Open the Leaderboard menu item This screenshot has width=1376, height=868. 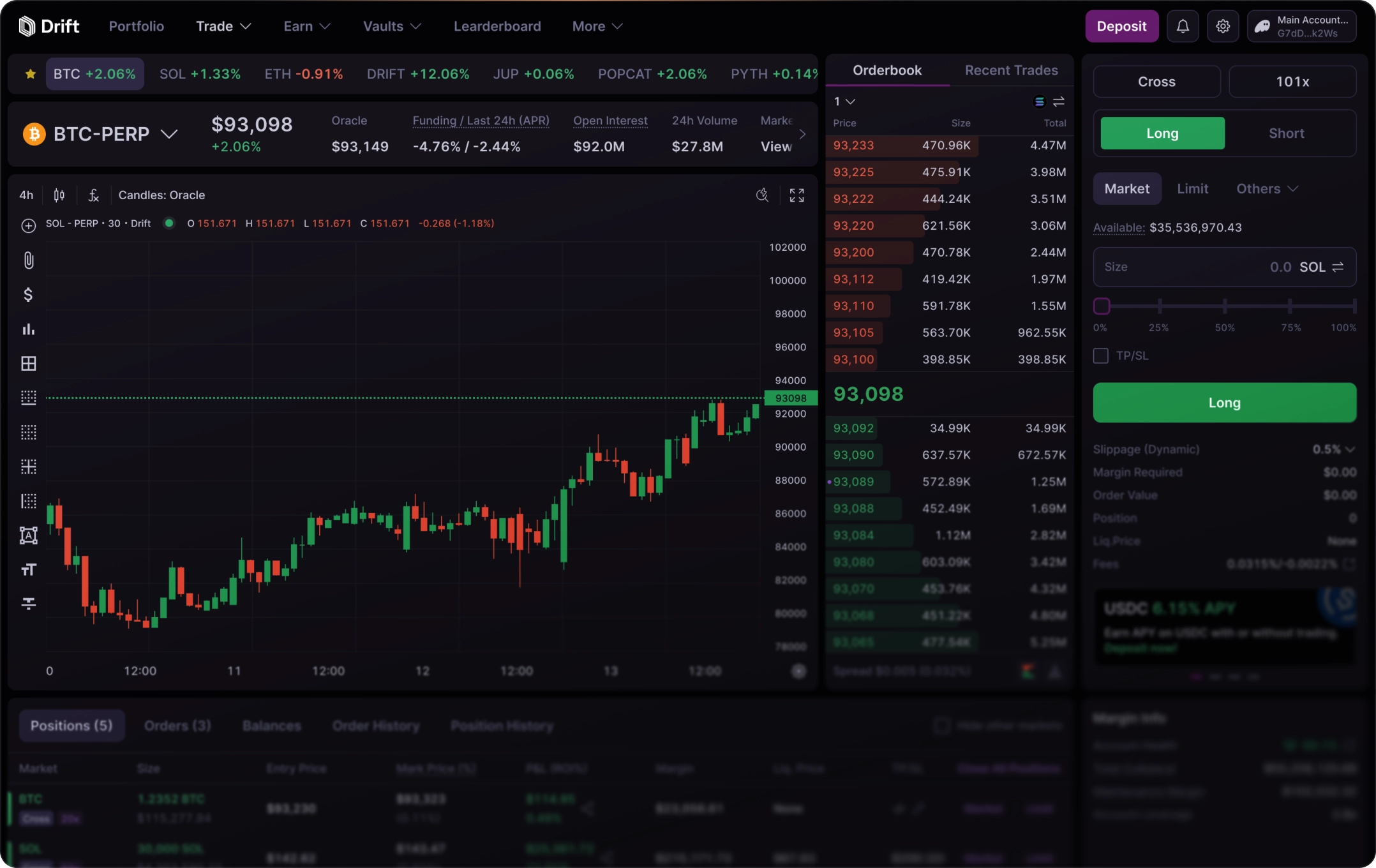(497, 26)
